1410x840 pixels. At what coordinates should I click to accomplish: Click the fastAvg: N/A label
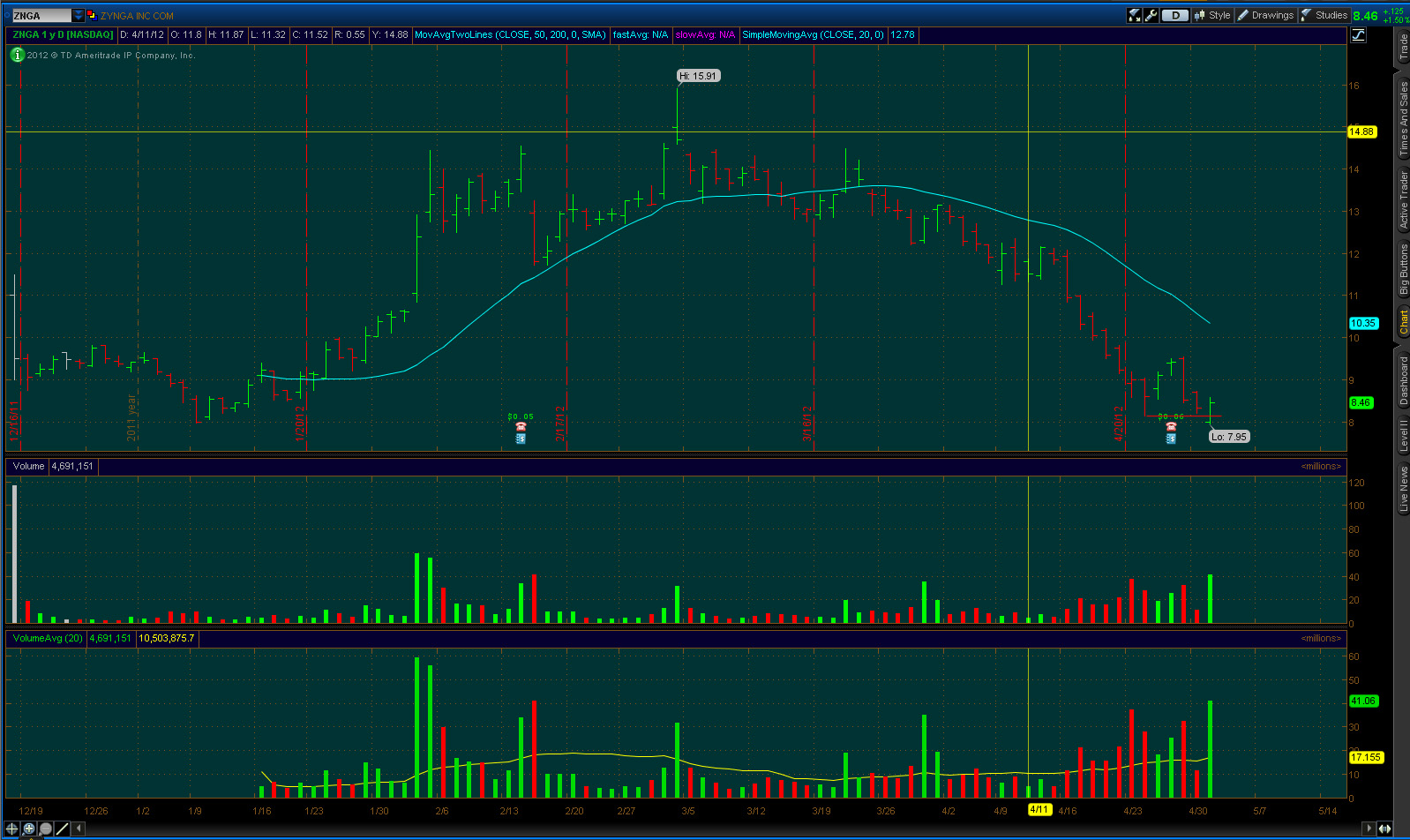[641, 34]
